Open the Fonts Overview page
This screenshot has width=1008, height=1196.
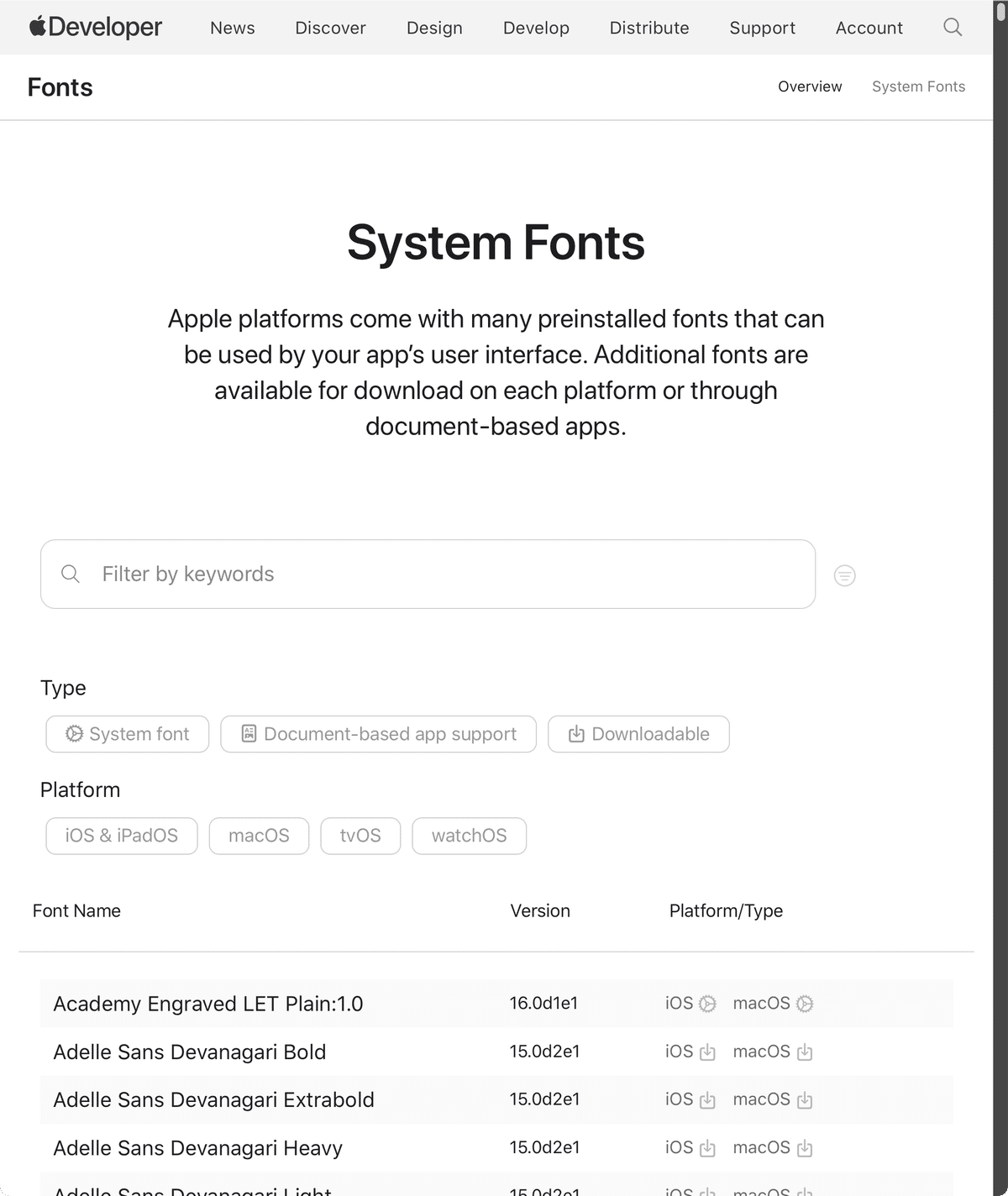click(809, 87)
